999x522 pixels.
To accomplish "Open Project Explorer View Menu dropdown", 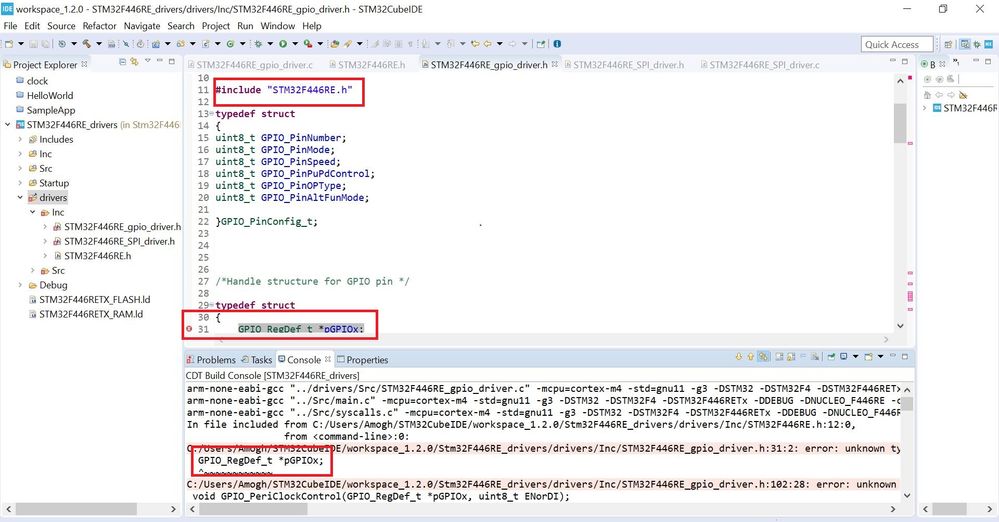I will point(147,61).
